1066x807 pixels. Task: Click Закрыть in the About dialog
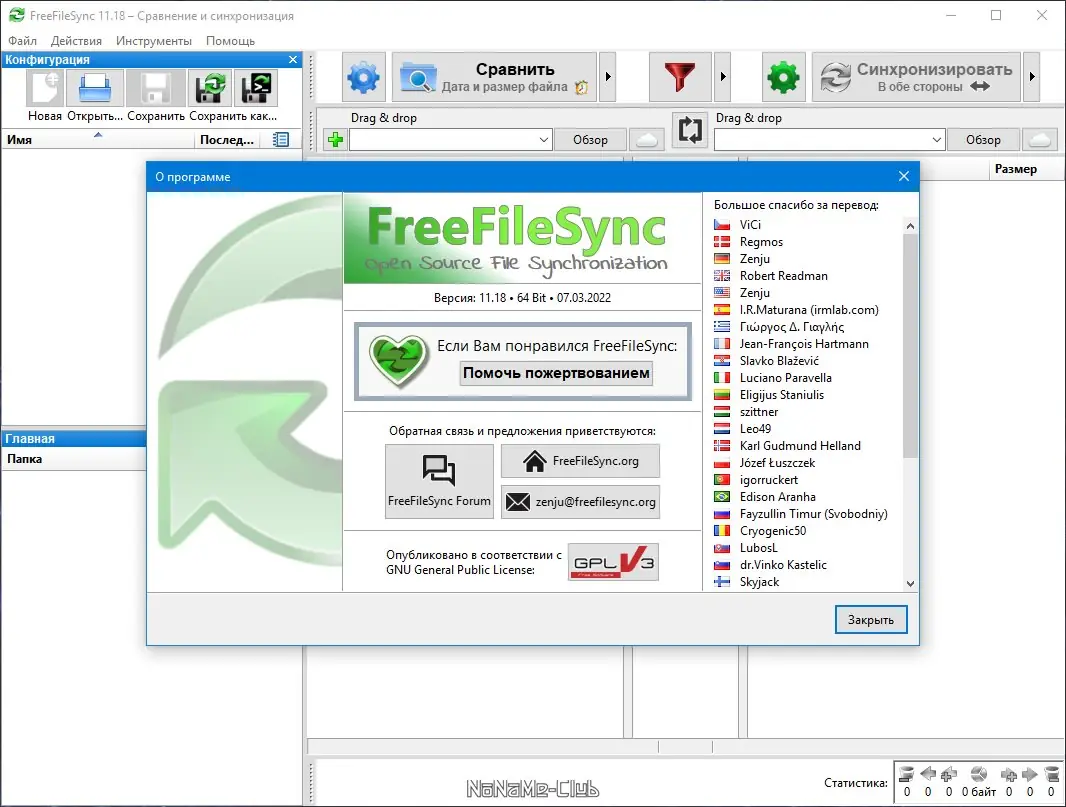tap(871, 620)
